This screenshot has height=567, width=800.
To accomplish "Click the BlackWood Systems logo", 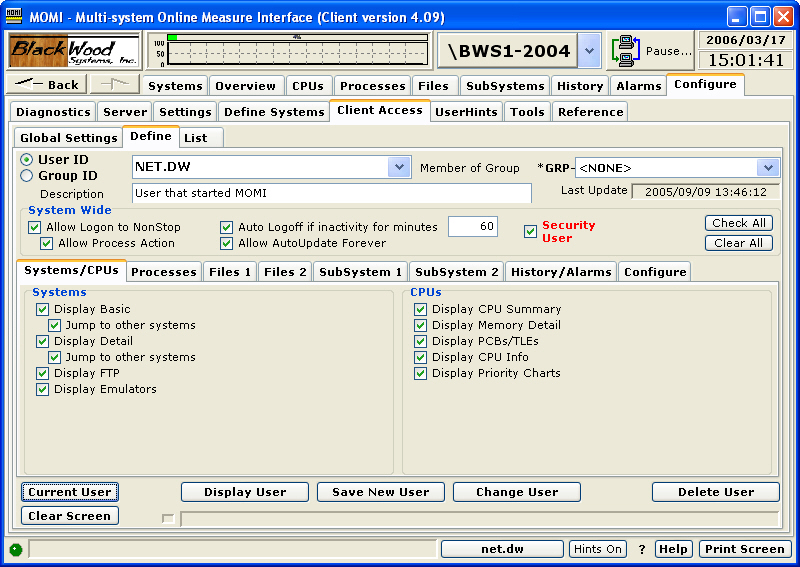I will pyautogui.click(x=75, y=50).
